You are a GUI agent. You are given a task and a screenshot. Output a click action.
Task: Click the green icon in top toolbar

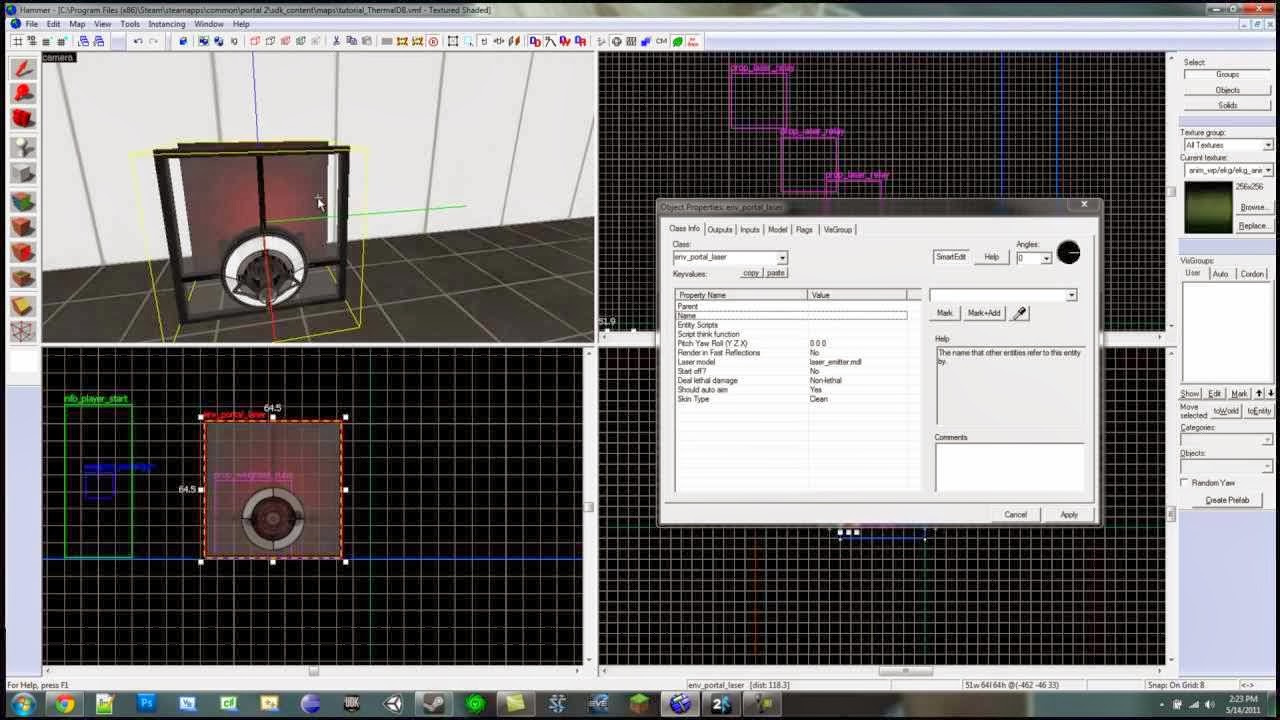click(677, 41)
